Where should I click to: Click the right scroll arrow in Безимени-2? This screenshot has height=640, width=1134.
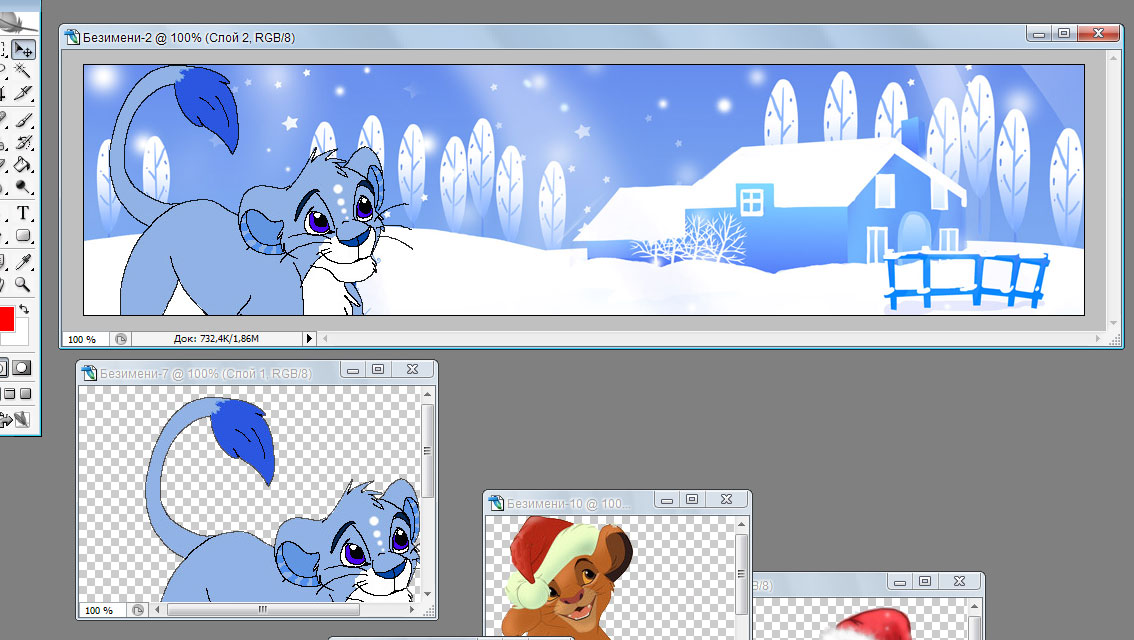(1098, 338)
